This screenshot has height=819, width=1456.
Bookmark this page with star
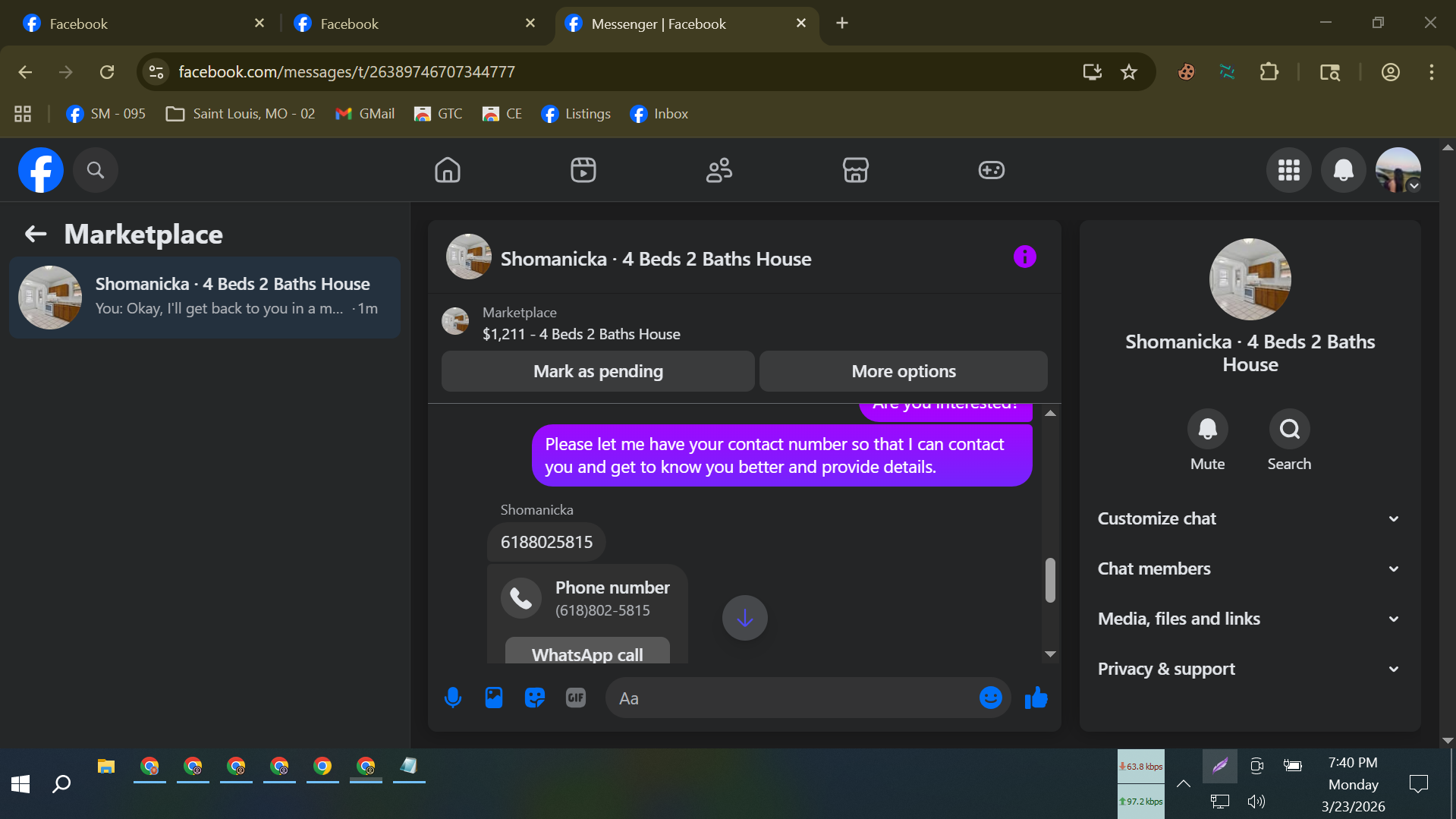coord(1129,72)
